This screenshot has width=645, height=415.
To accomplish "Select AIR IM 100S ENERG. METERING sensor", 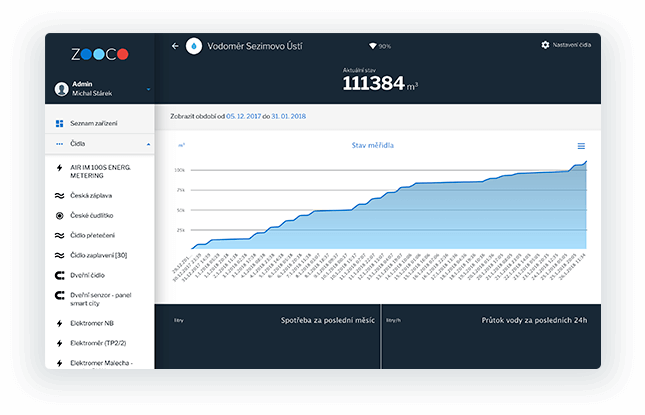I will point(100,172).
